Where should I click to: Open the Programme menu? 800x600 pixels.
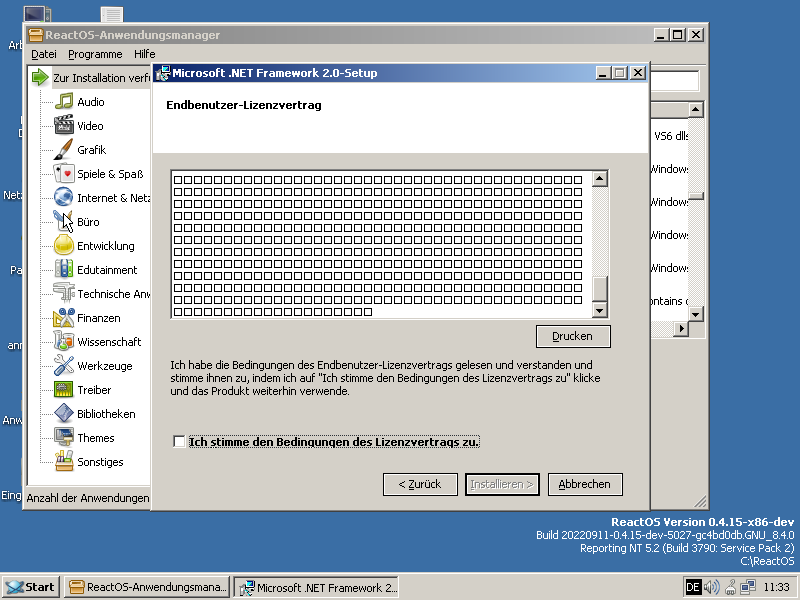tap(95, 54)
